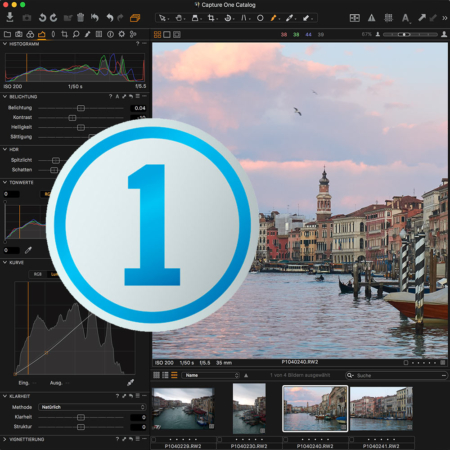Open the Exposure tool tab
The width and height of the screenshot is (450, 450).
42,34
